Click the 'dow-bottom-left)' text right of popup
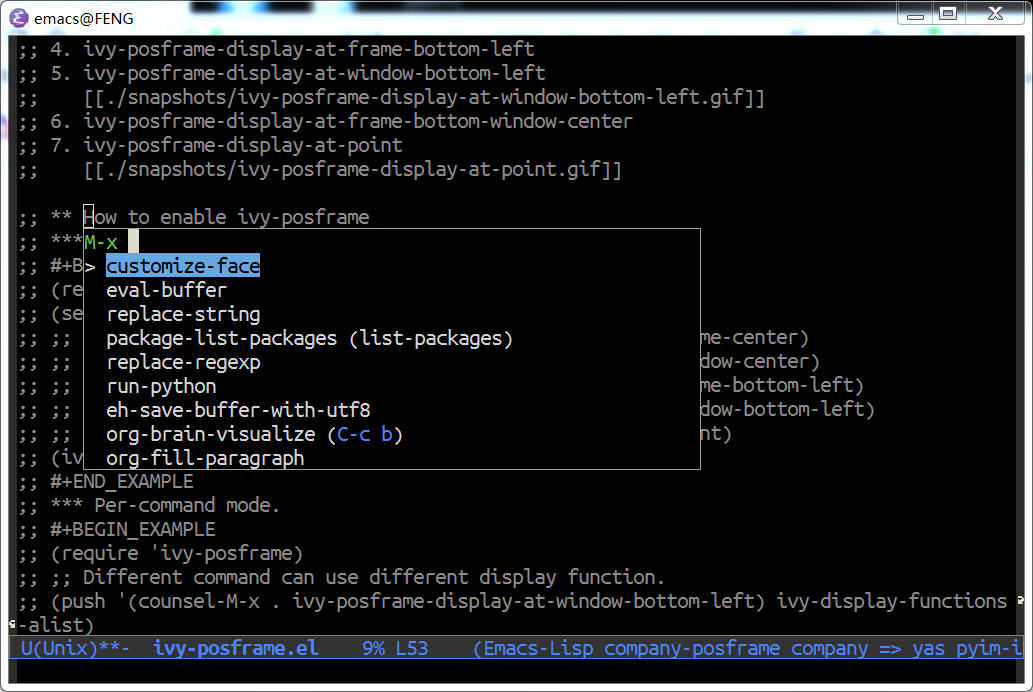 point(787,409)
